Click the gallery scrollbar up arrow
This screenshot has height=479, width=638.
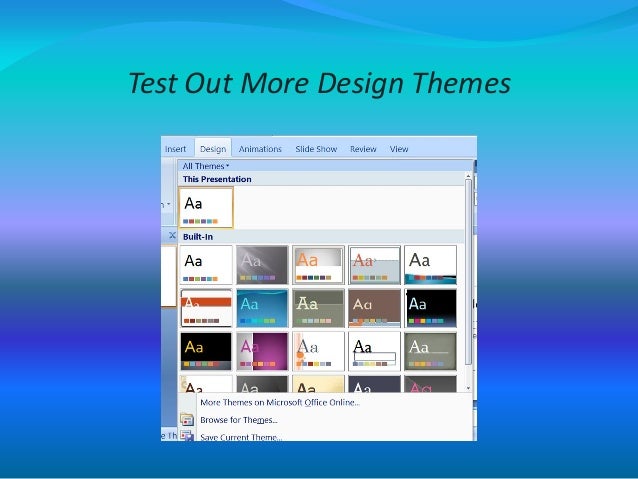(x=468, y=176)
